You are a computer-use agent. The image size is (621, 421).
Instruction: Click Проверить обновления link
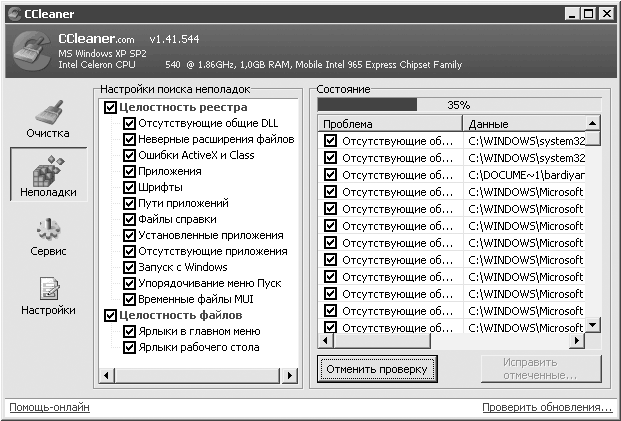[x=546, y=408]
